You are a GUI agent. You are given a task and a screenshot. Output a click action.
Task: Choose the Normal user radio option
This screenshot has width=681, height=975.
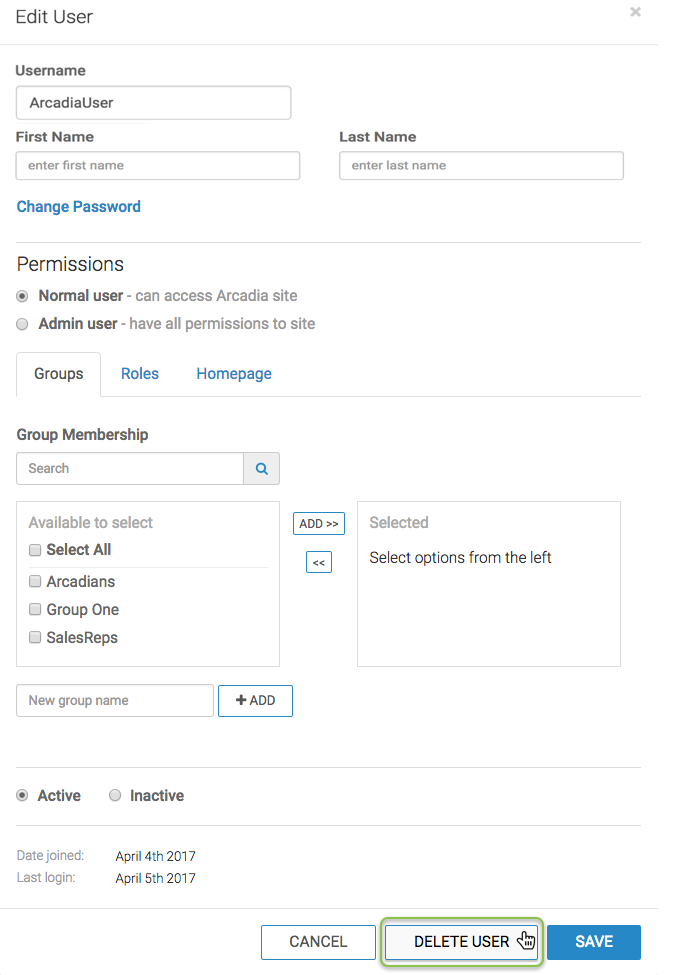point(22,296)
